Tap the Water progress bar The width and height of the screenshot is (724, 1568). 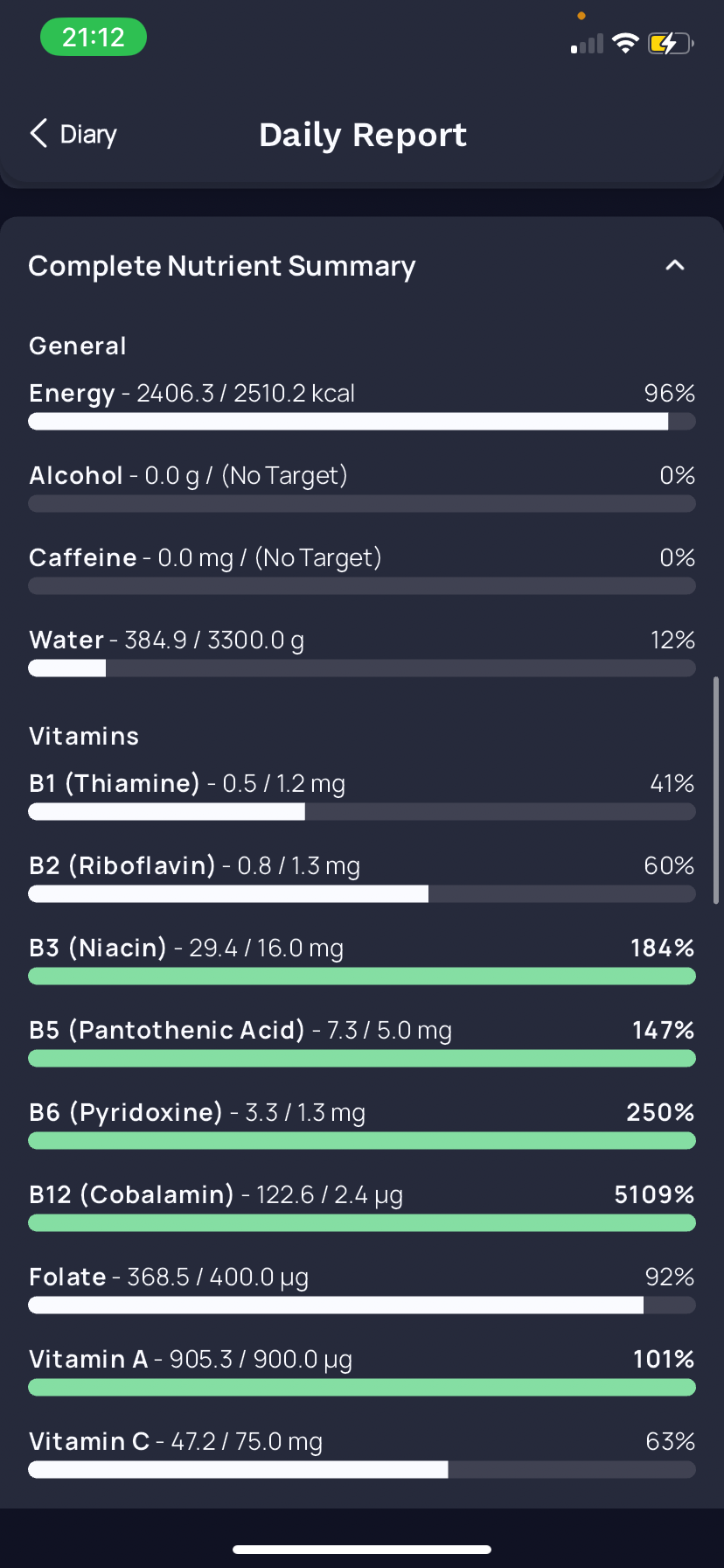361,668
